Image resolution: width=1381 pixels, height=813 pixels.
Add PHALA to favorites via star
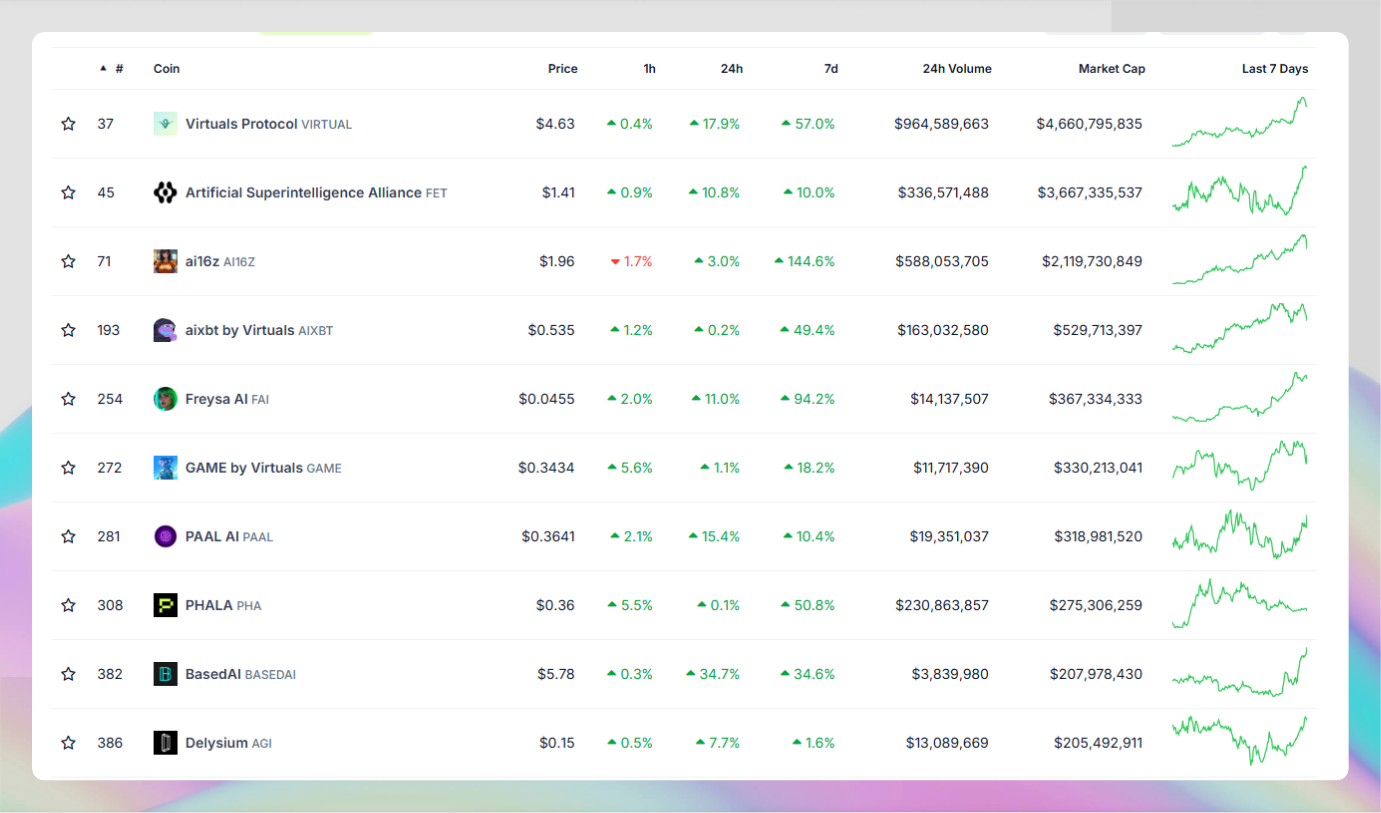point(68,605)
